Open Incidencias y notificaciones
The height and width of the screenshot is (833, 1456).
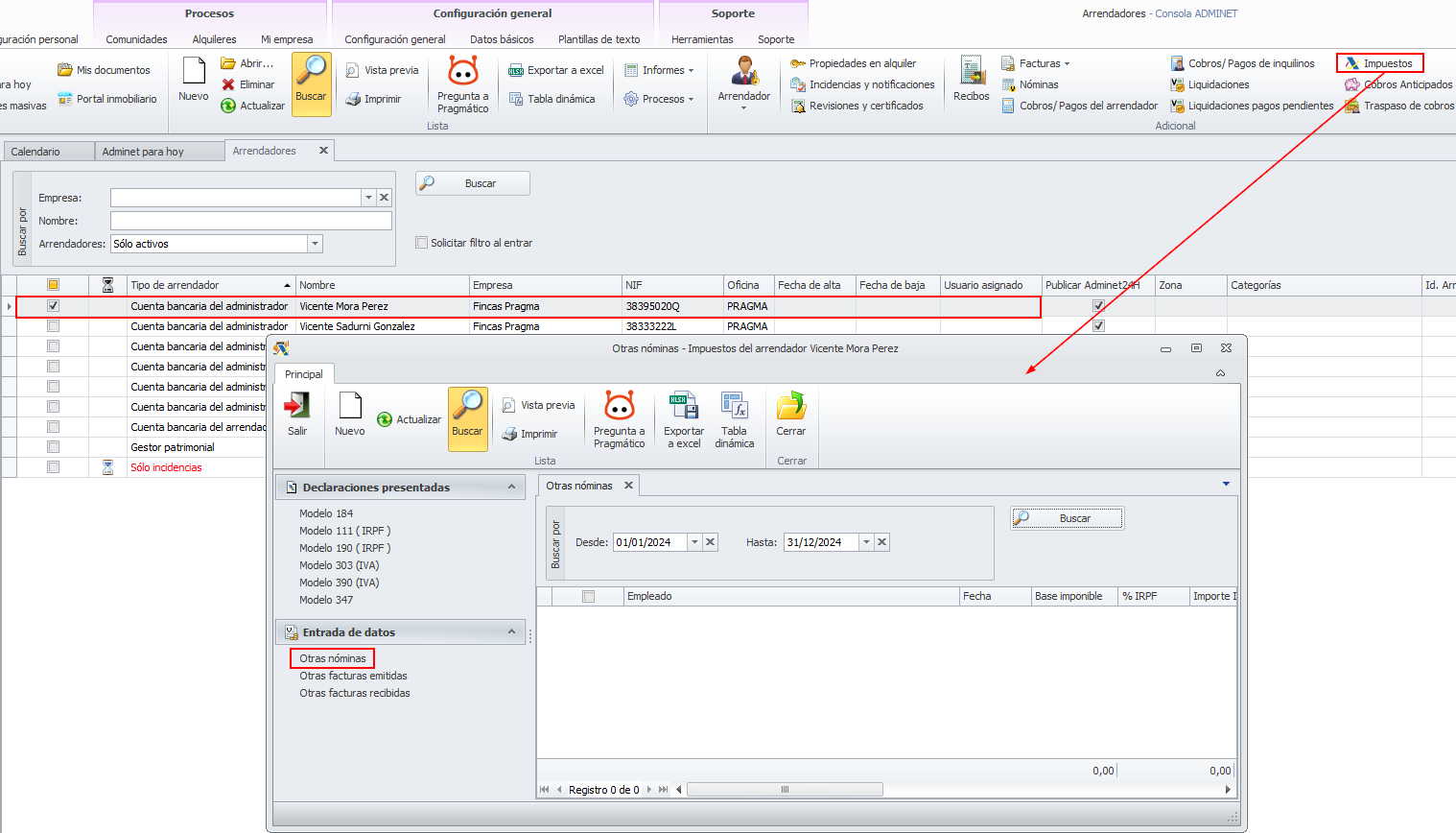coord(863,84)
